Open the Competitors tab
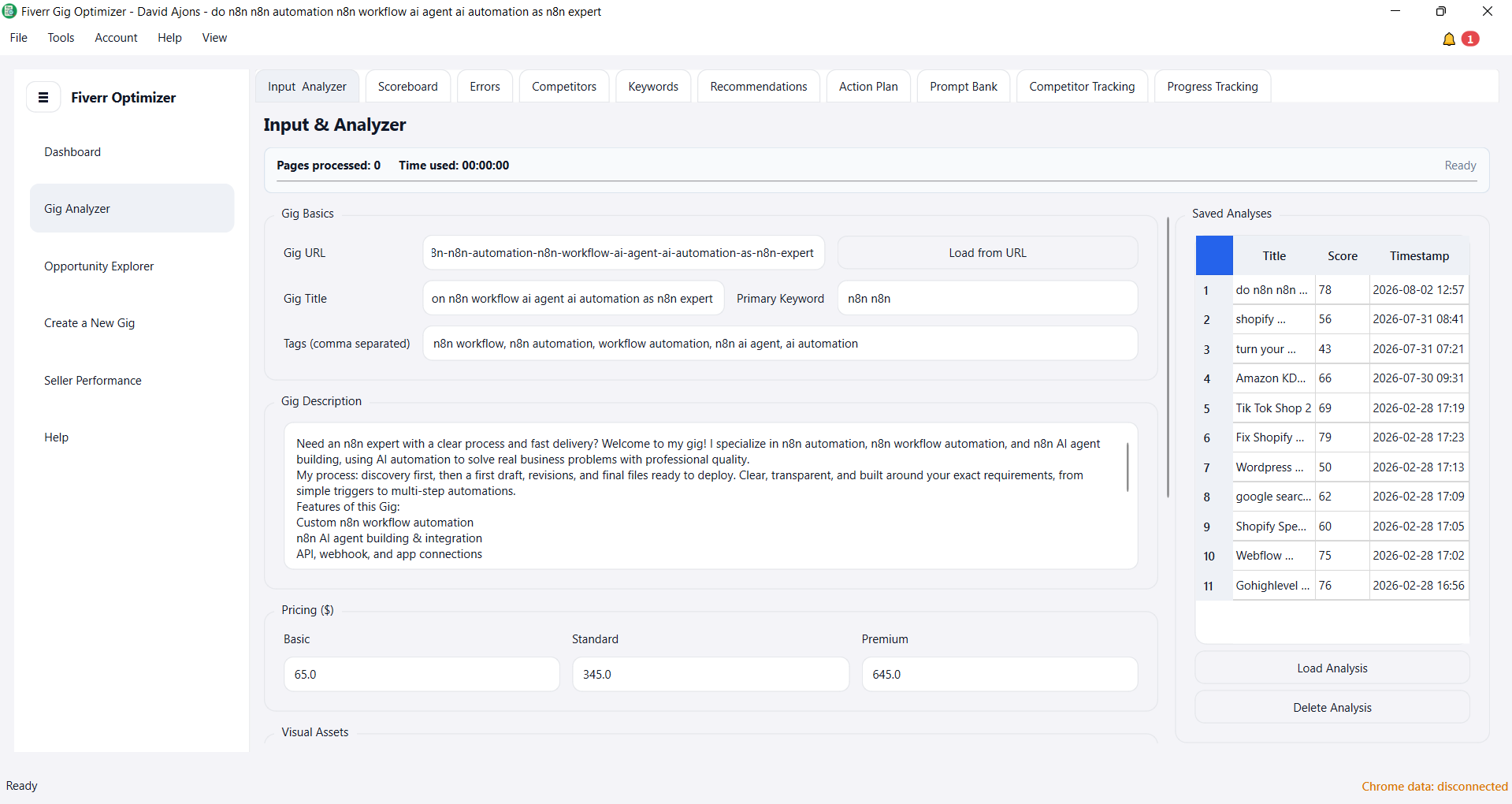Viewport: 1512px width, 804px height. click(564, 87)
